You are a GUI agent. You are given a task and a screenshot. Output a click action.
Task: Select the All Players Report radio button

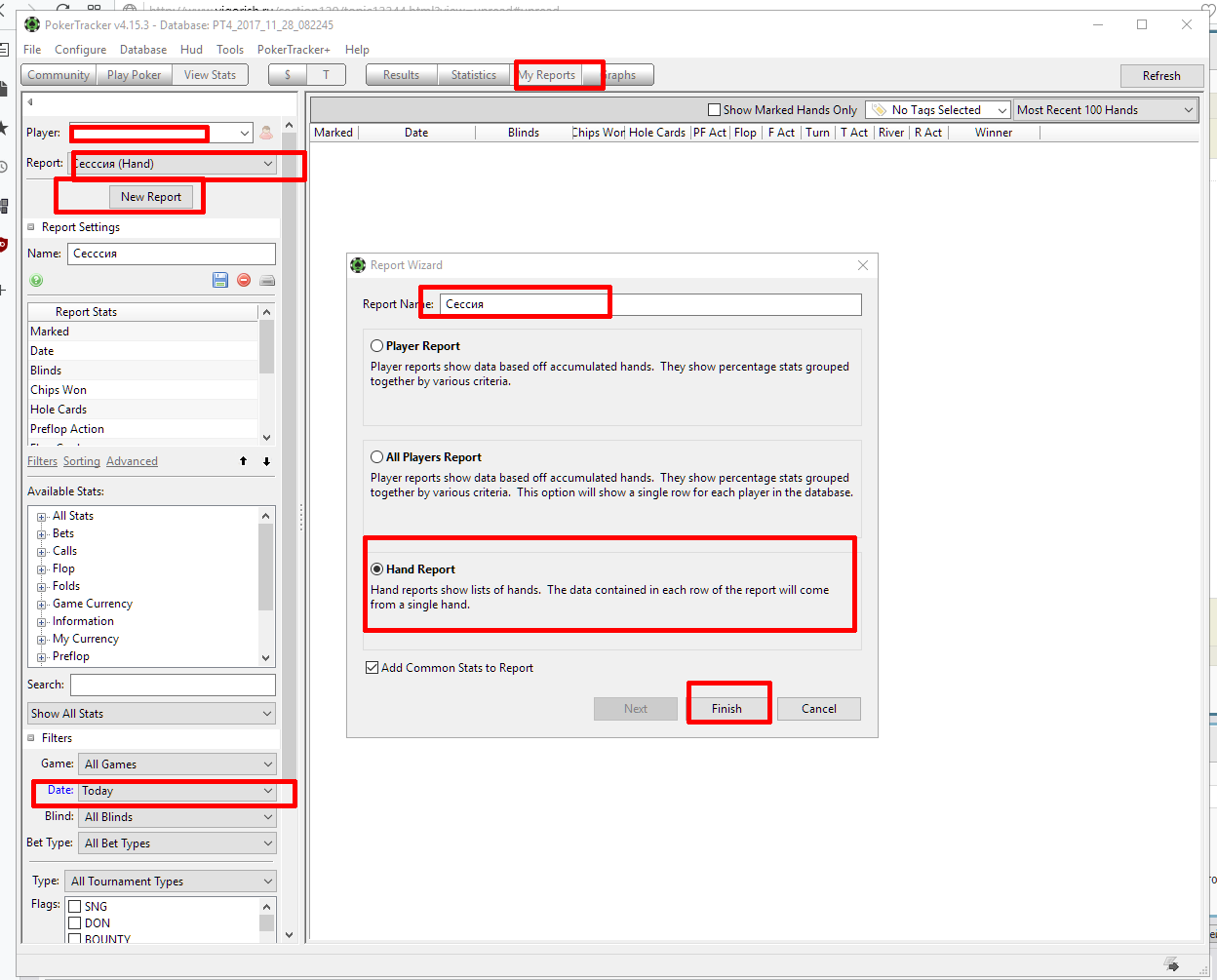376,457
